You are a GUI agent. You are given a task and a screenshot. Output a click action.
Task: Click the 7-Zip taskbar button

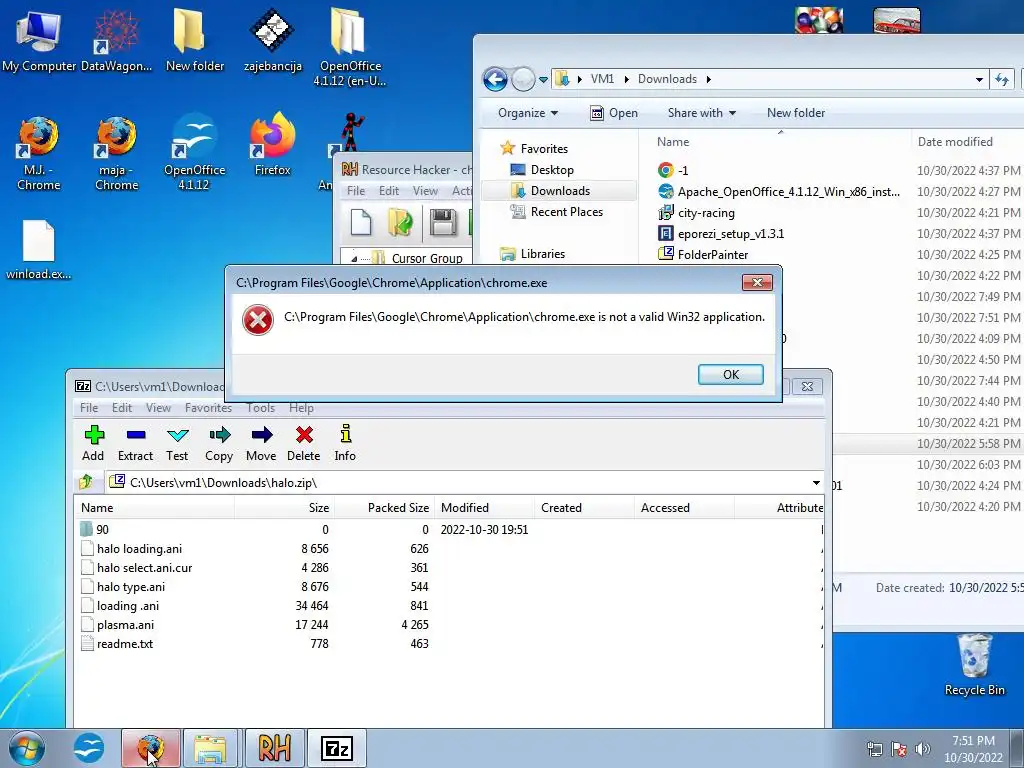coord(337,748)
